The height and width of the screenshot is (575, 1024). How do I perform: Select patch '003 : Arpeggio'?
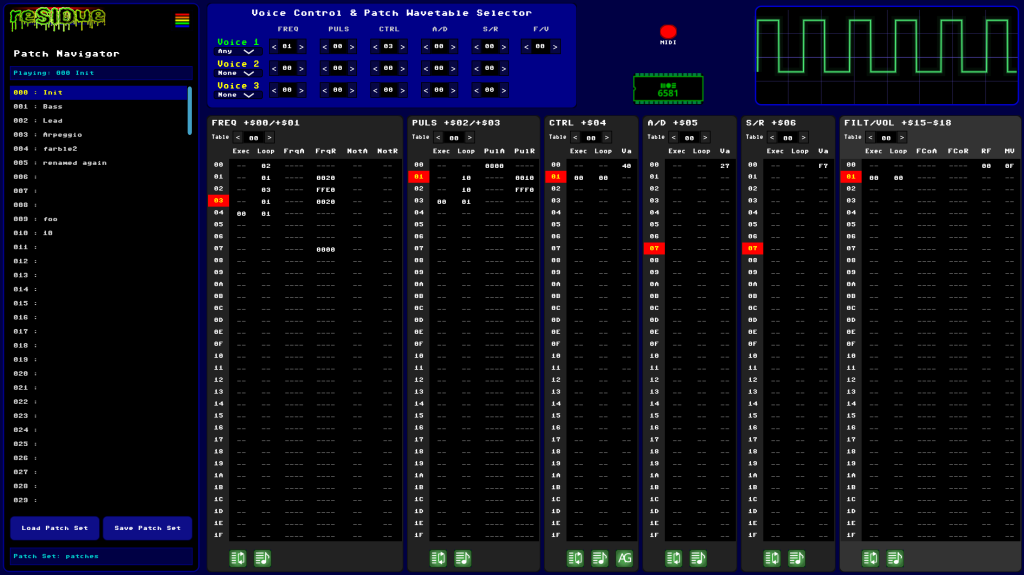point(99,135)
